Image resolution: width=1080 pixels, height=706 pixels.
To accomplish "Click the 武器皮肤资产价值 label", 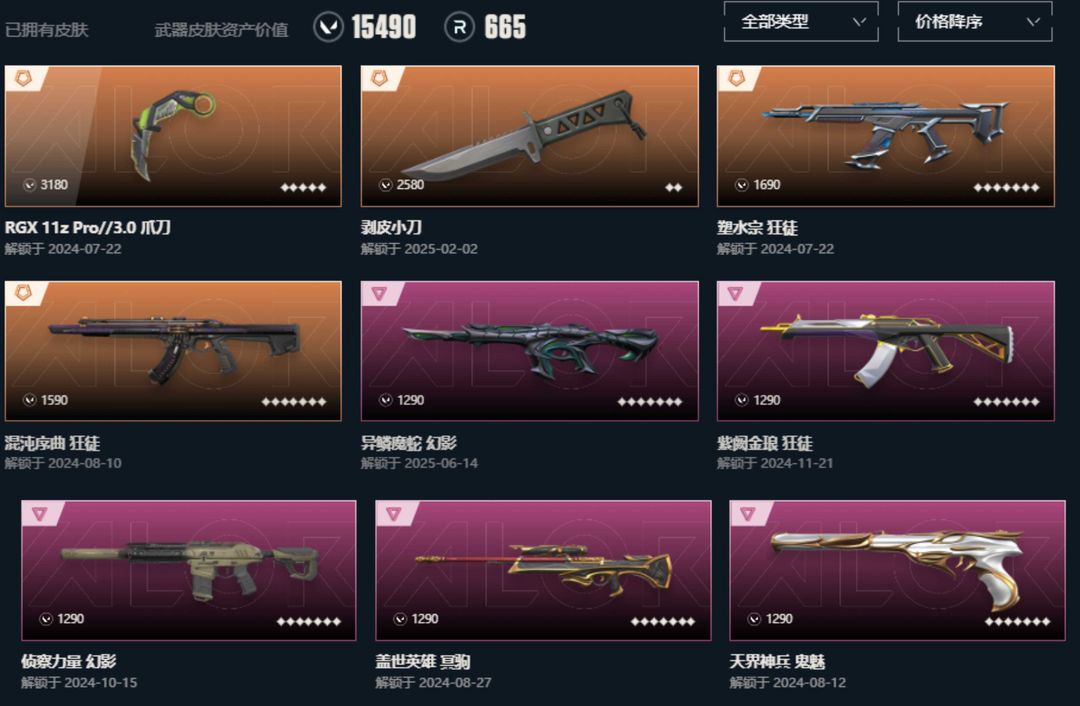I will click(x=221, y=30).
